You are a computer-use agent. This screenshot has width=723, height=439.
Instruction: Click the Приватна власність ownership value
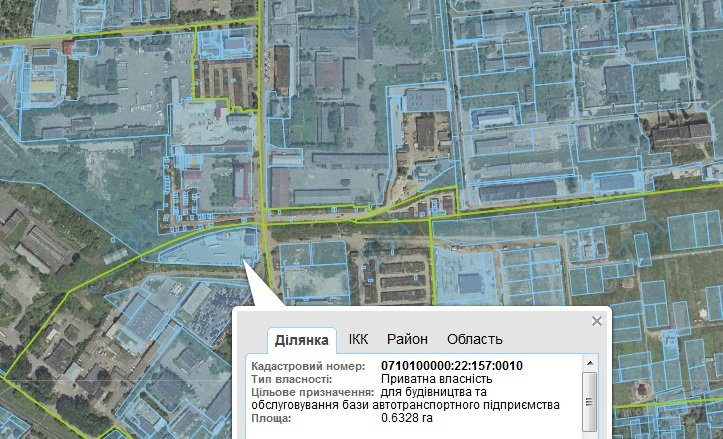(x=436, y=379)
